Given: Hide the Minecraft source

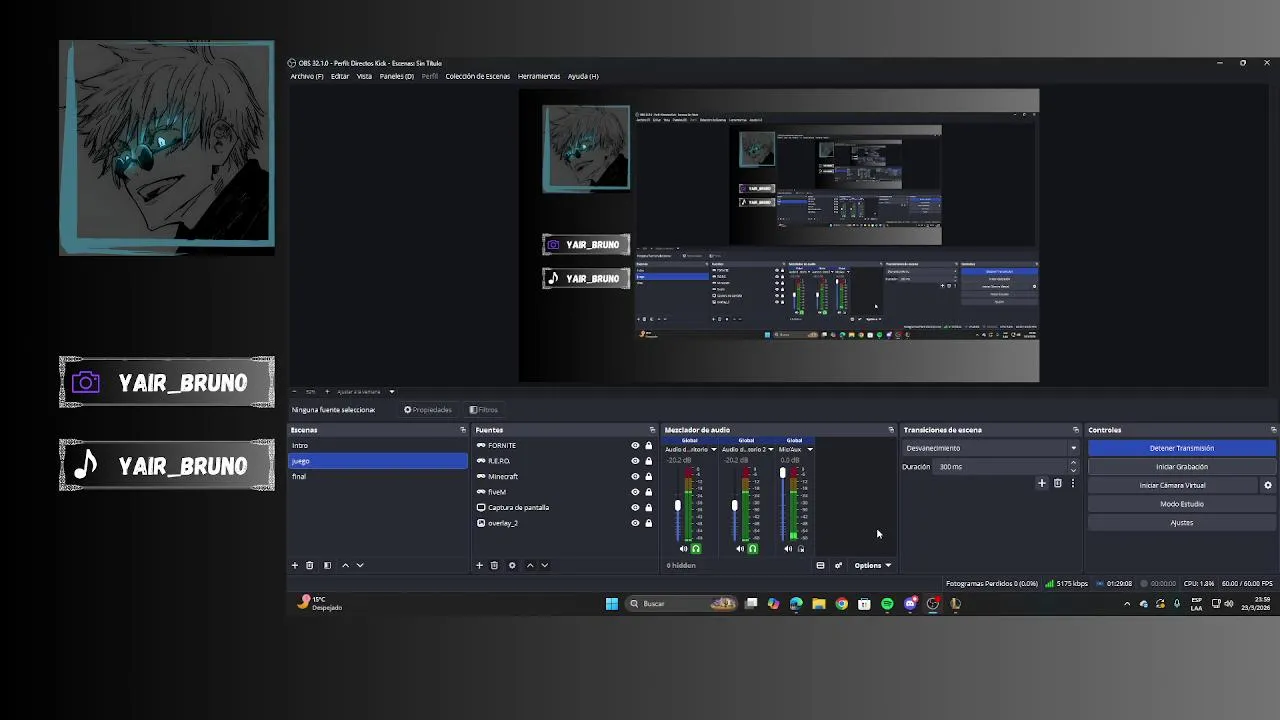Looking at the screenshot, I should click(x=635, y=476).
